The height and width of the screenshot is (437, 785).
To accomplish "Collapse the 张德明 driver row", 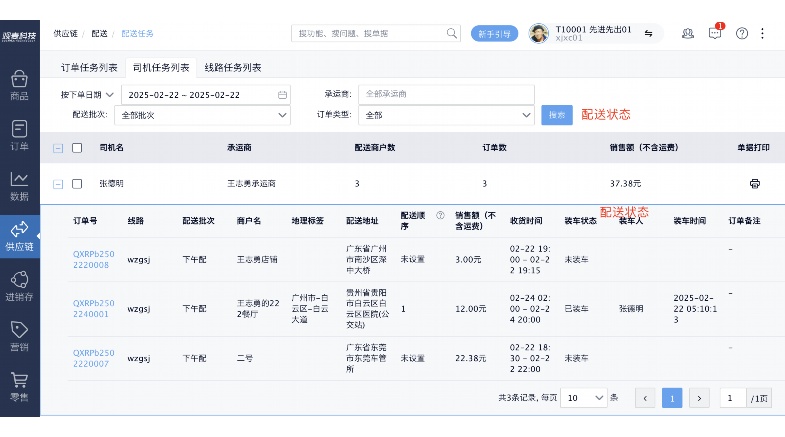I will (x=58, y=184).
